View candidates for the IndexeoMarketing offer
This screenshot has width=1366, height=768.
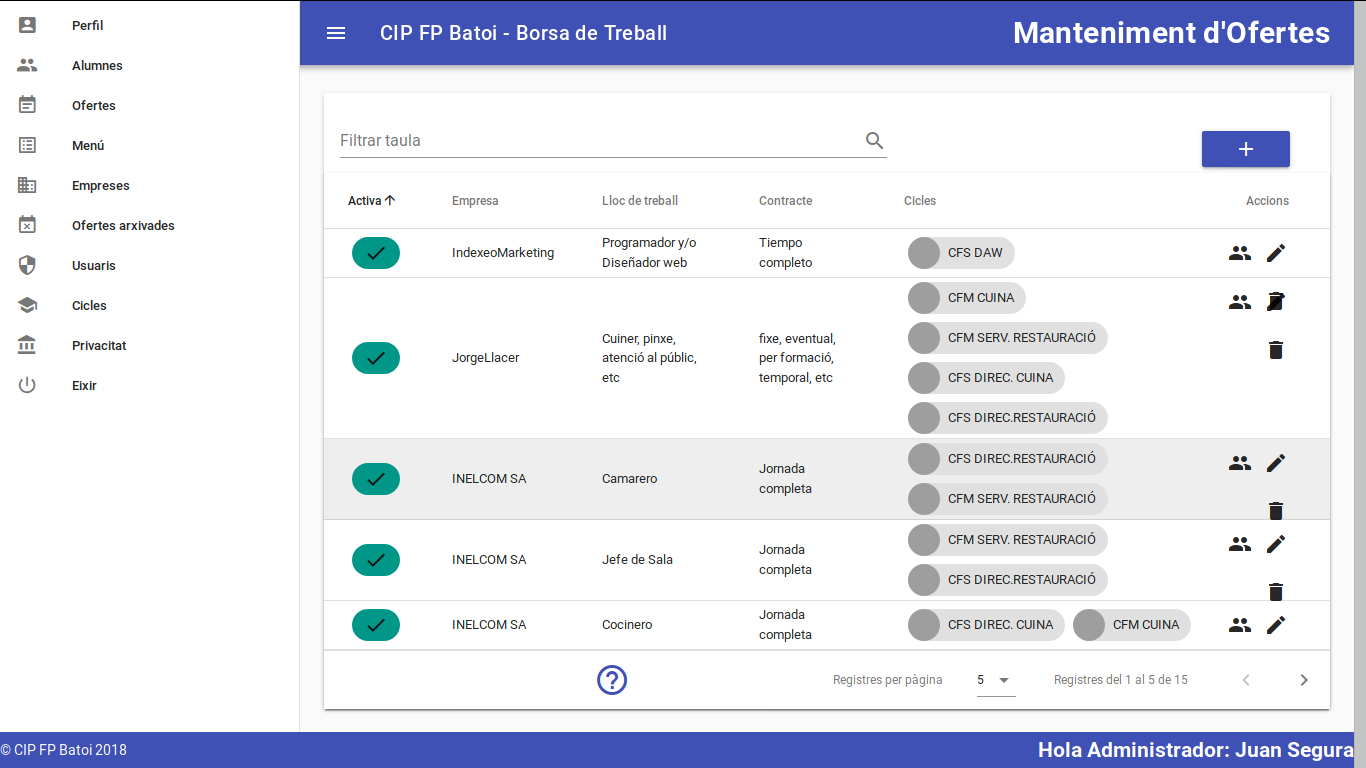pyautogui.click(x=1240, y=253)
